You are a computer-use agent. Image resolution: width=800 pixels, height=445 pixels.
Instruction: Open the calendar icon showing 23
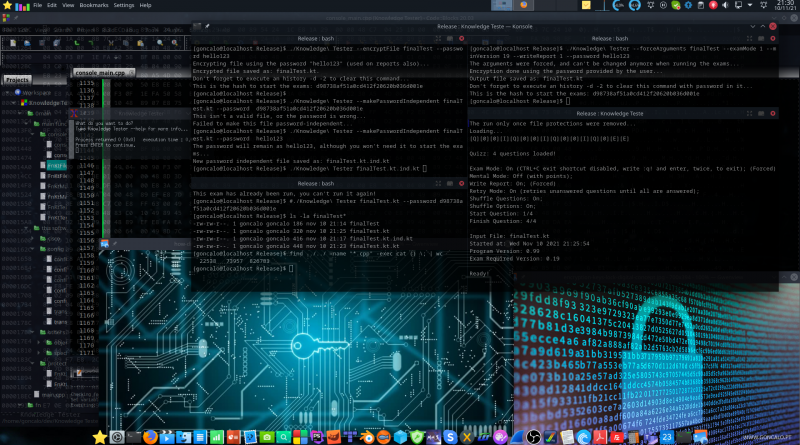[x=667, y=437]
